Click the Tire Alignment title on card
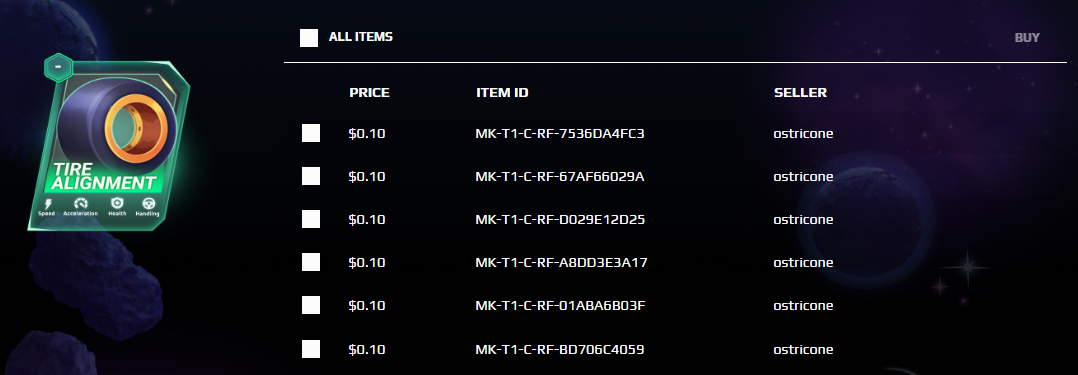 103,177
